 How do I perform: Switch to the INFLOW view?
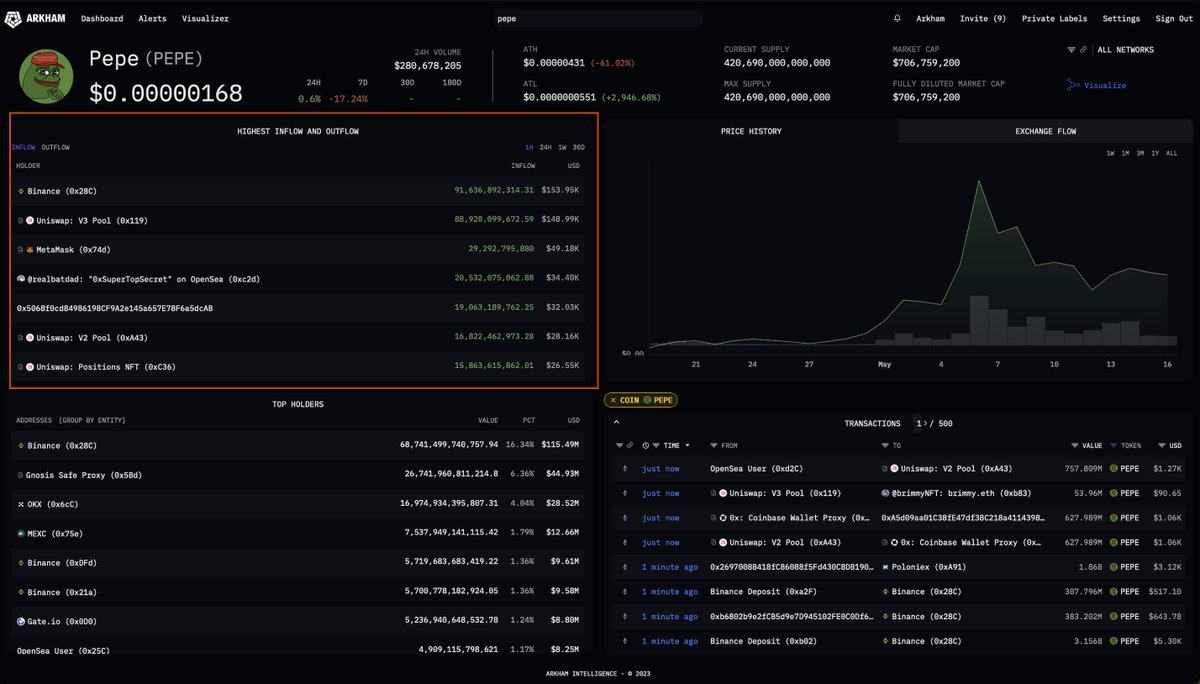click(23, 147)
